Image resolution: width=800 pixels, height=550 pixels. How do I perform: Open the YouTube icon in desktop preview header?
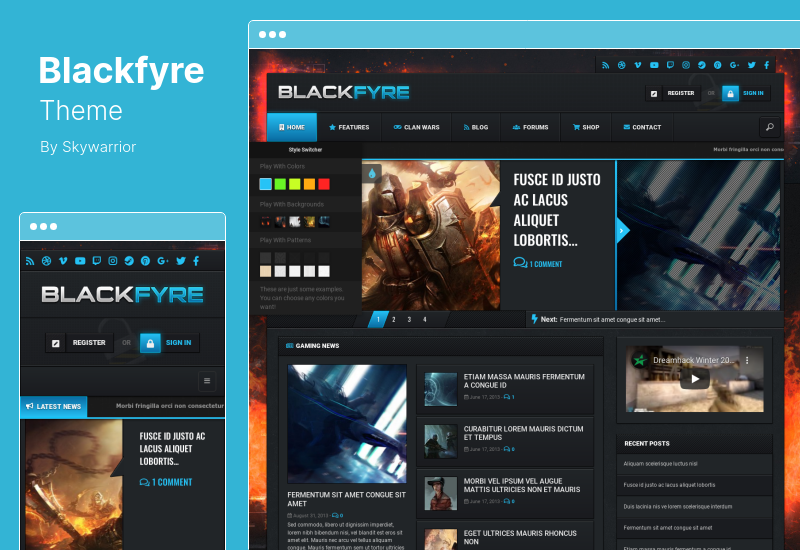(654, 65)
